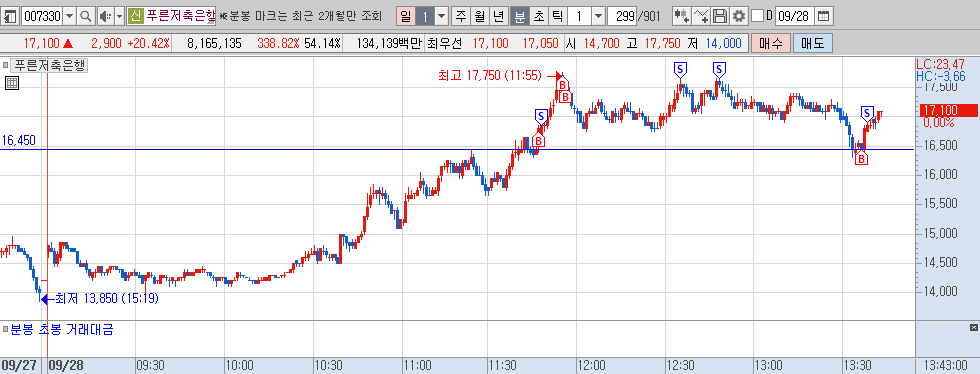Click the S sell marker near 12:45
The image size is (980, 374).
point(719,69)
